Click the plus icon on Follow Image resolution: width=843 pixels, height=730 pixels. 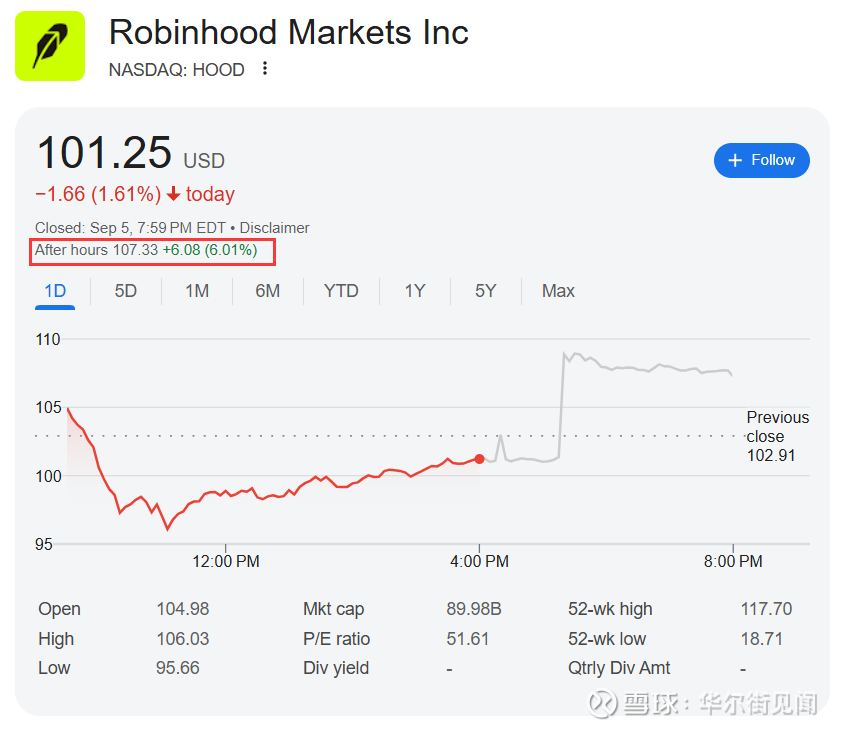coord(735,160)
